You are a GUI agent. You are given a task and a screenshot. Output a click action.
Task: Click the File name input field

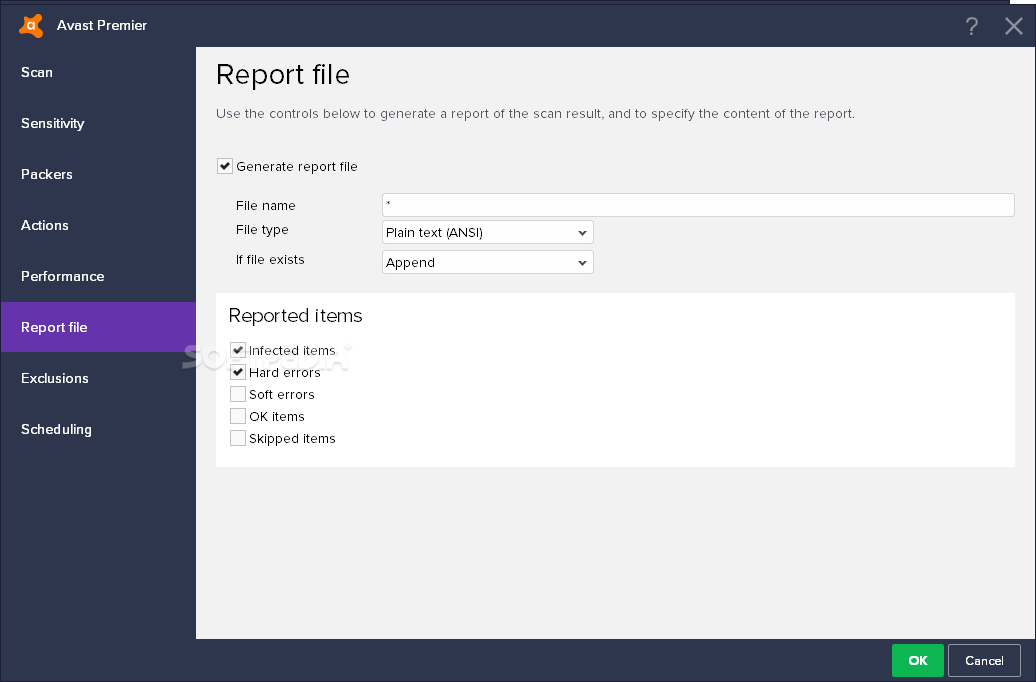[698, 205]
